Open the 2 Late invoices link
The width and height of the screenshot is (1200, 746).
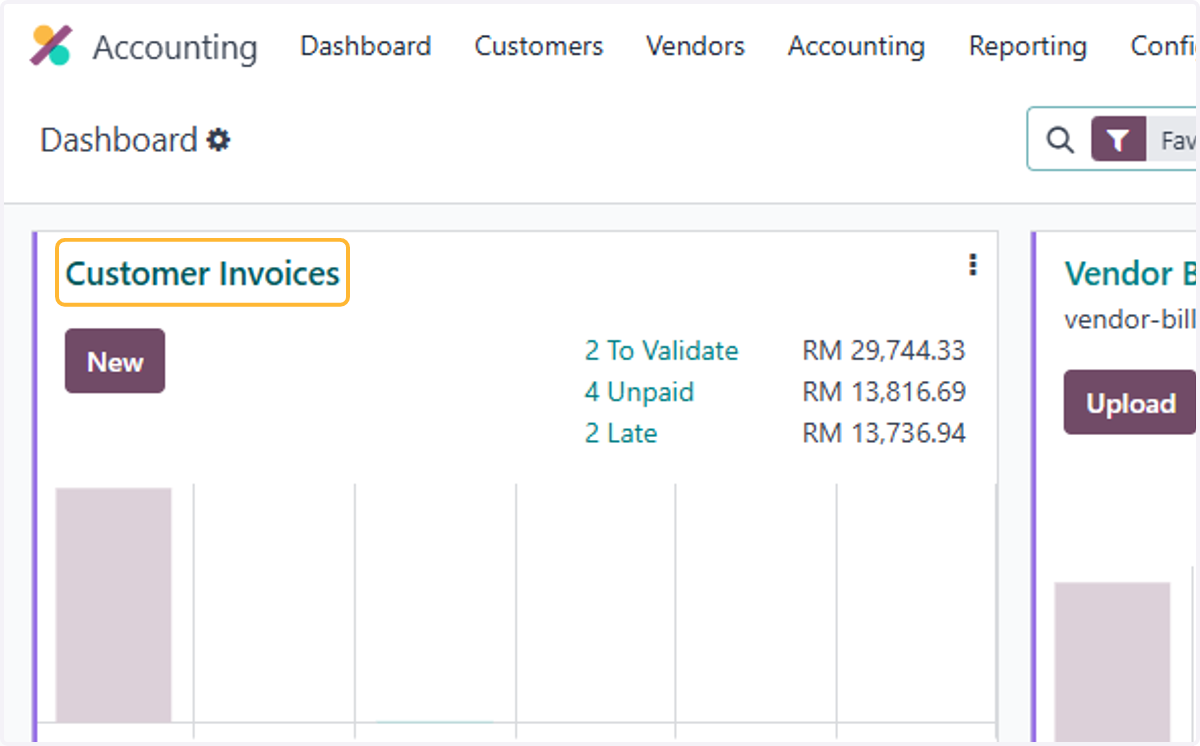click(x=621, y=433)
